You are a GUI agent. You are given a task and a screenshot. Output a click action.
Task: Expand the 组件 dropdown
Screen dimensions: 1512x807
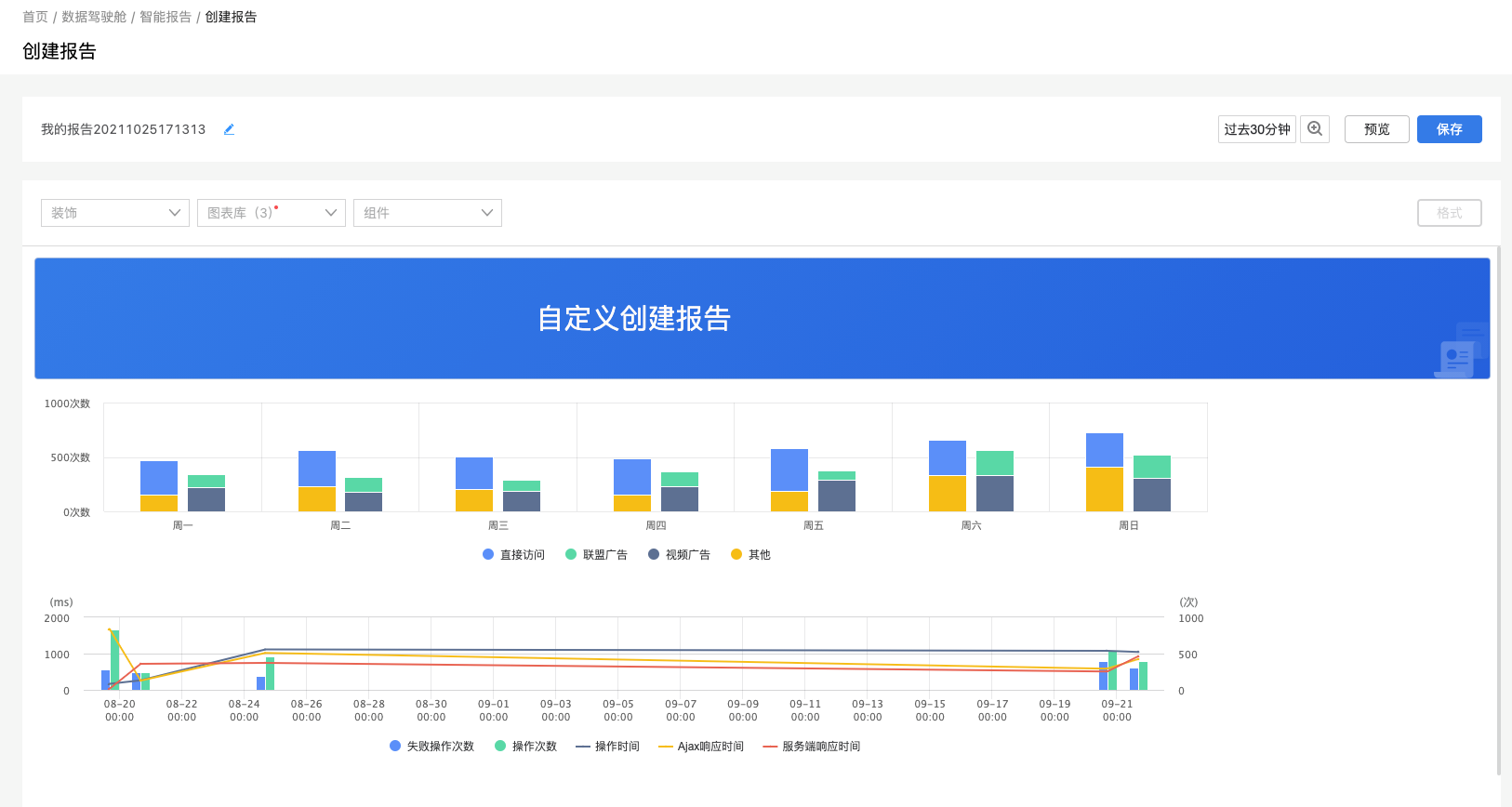tap(428, 213)
